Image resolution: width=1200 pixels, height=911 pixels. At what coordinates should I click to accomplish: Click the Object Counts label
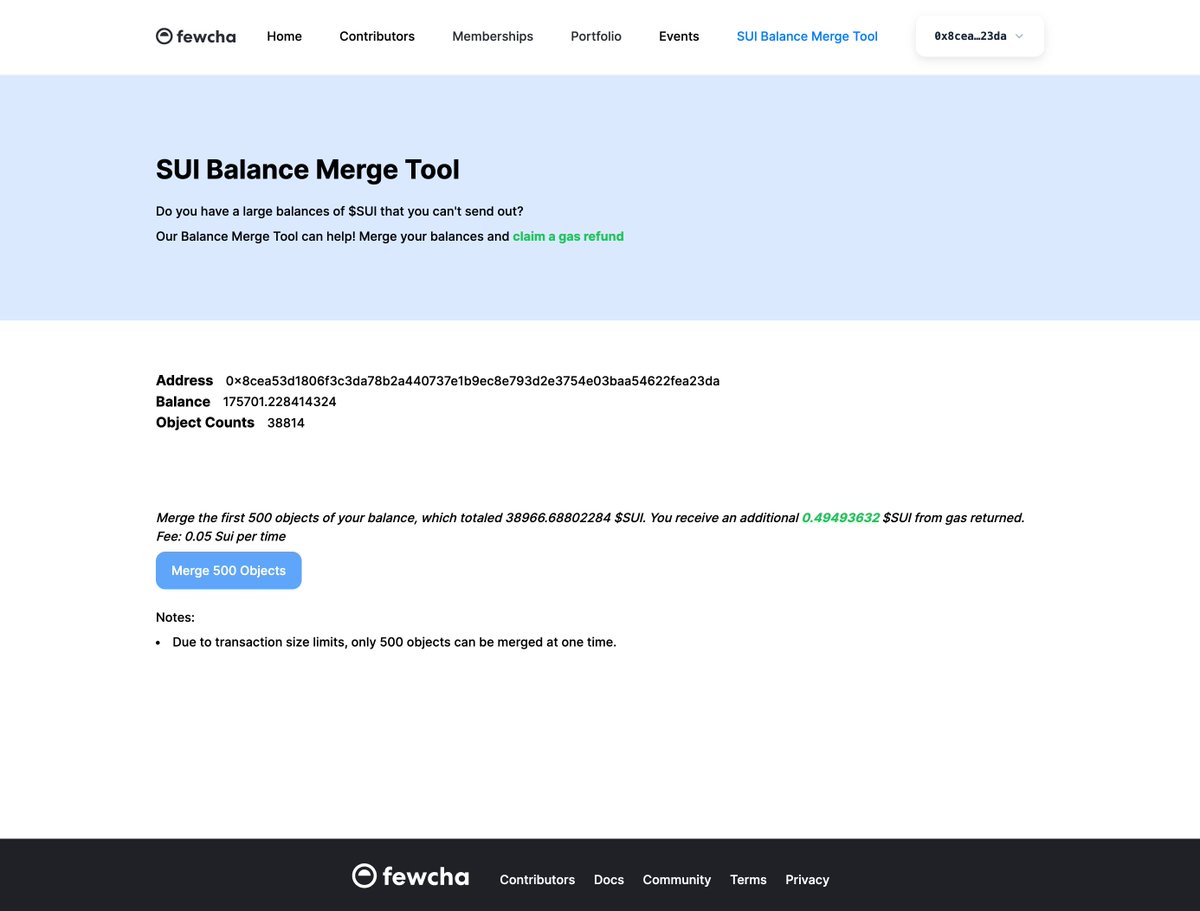click(x=205, y=423)
